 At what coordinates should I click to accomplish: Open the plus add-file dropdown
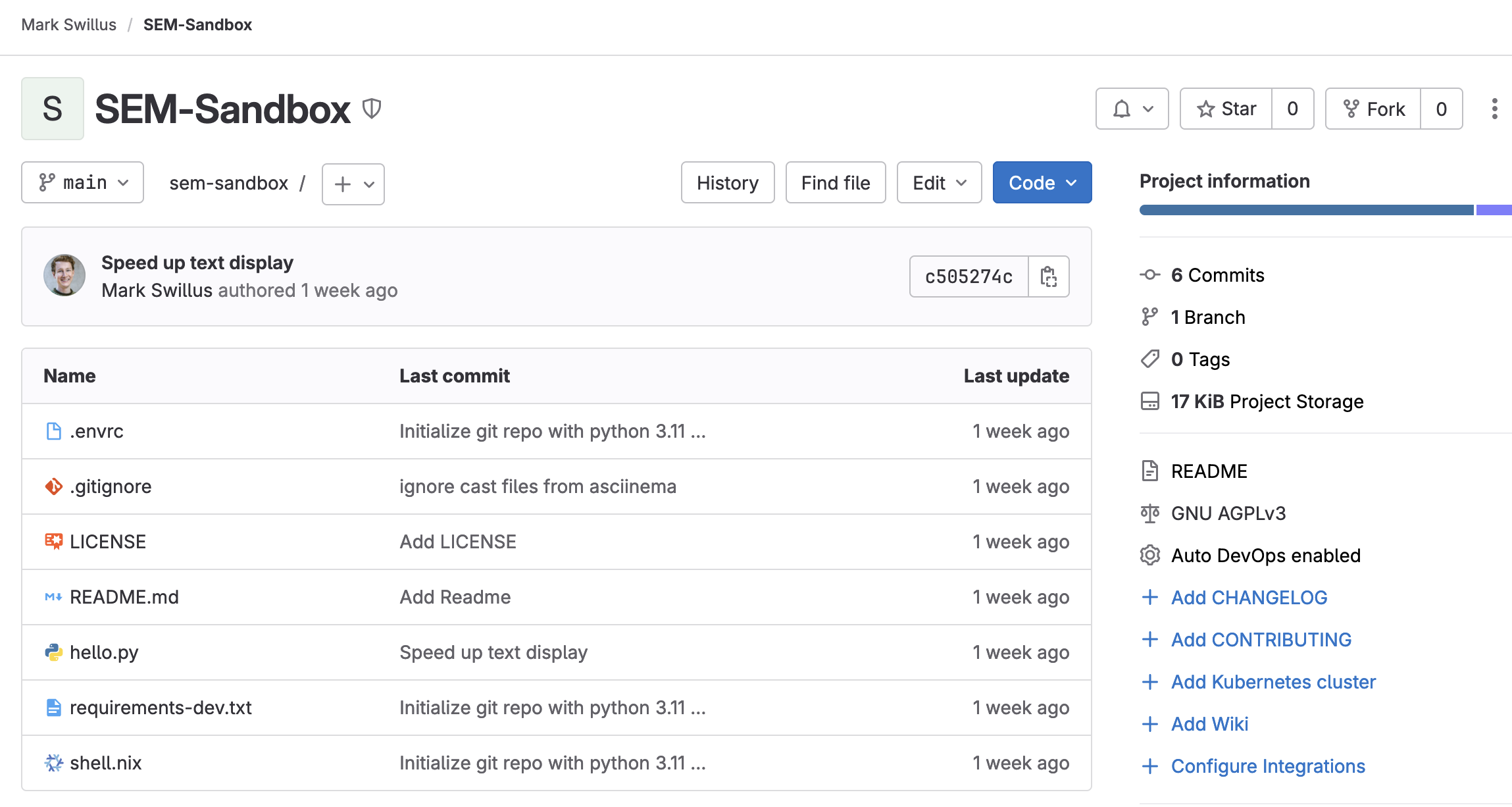353,184
